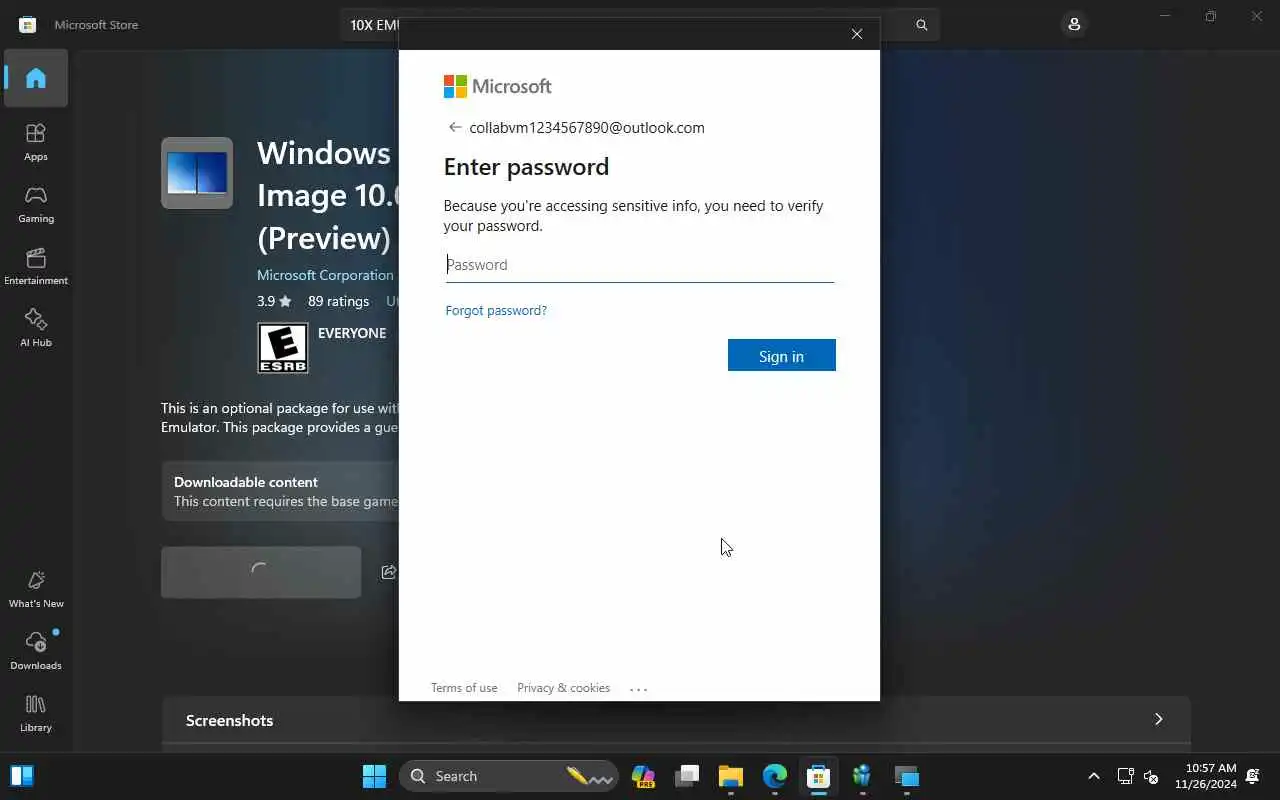Open the clock and date flyout
Viewport: 1280px width, 800px height.
(1206, 776)
